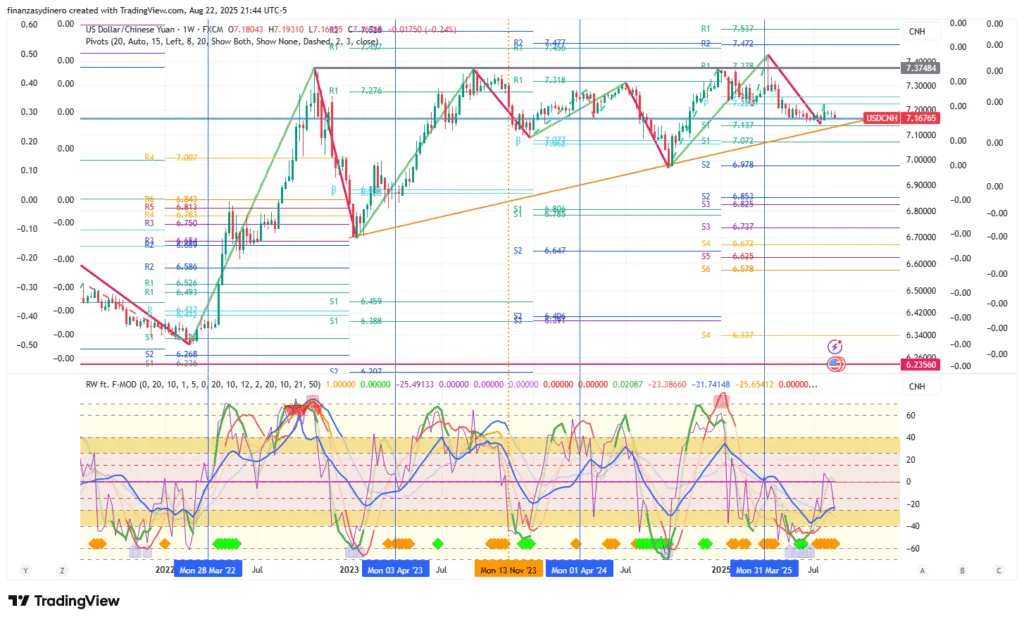
Task: Click the 2023 year label on time axis
Action: tap(349, 570)
